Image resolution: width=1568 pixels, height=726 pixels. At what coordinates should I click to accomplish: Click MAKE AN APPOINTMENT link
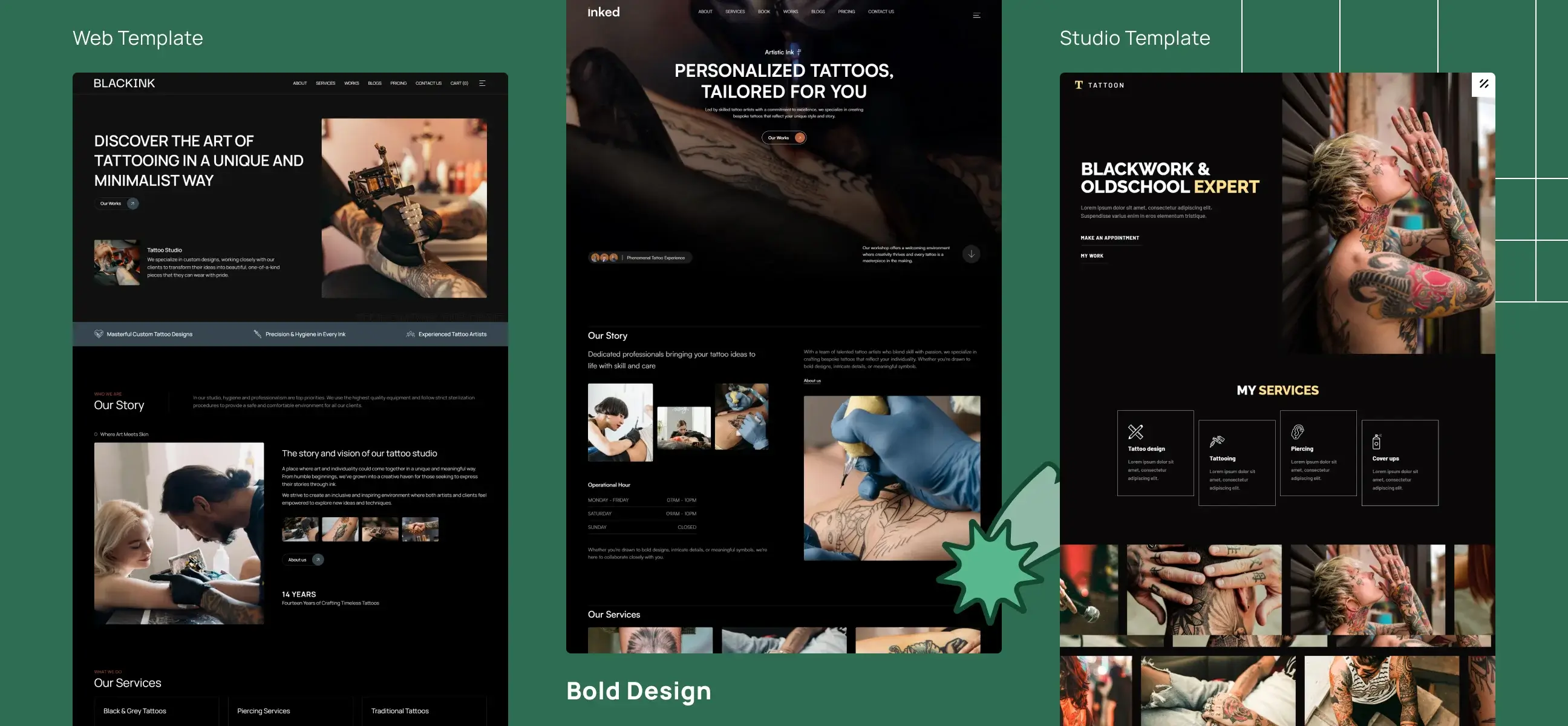tap(1109, 238)
